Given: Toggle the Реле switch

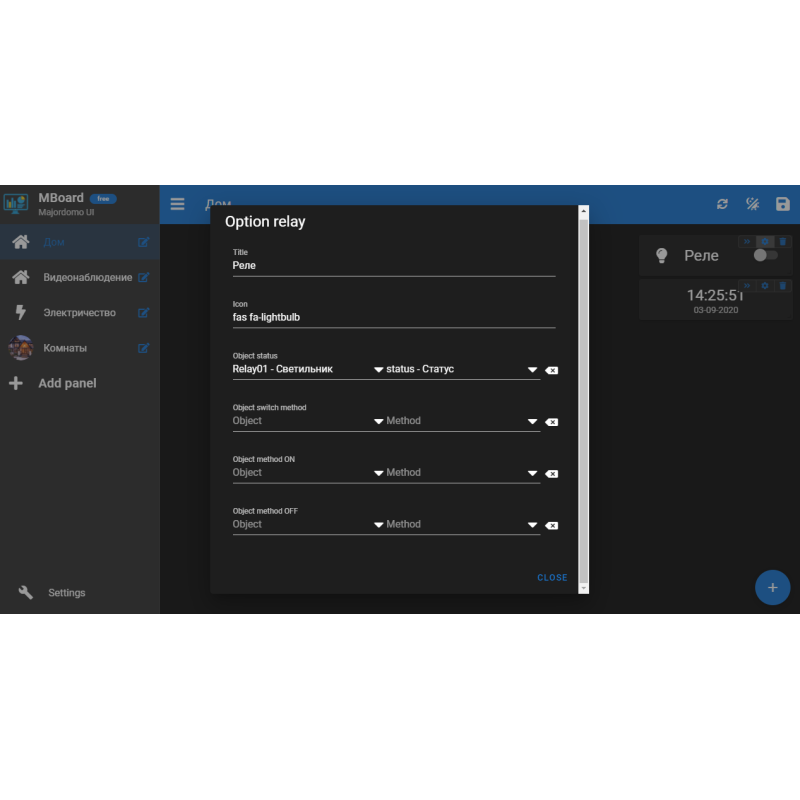Looking at the screenshot, I should pyautogui.click(x=765, y=256).
